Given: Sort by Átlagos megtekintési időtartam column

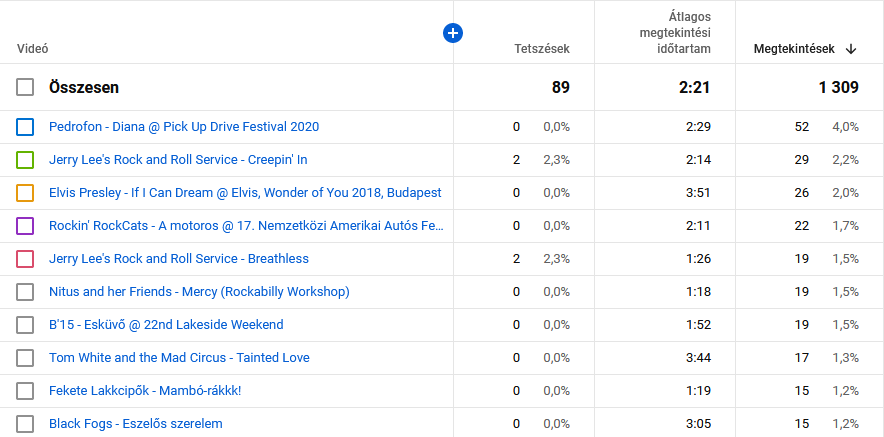Looking at the screenshot, I should 676,33.
